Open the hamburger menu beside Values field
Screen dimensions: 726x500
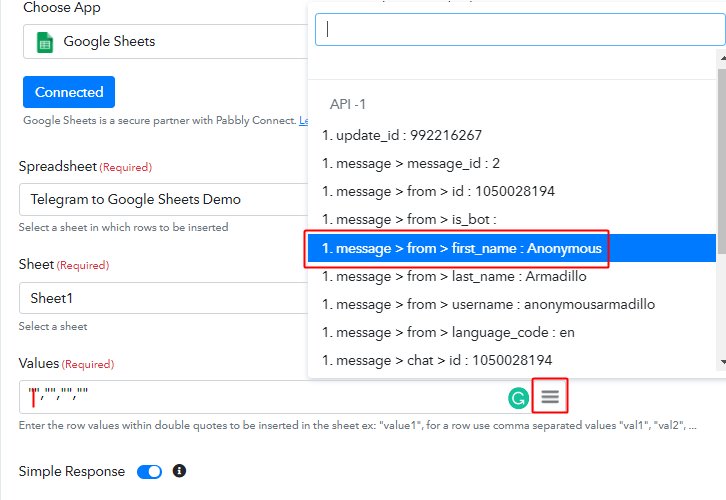tap(550, 396)
